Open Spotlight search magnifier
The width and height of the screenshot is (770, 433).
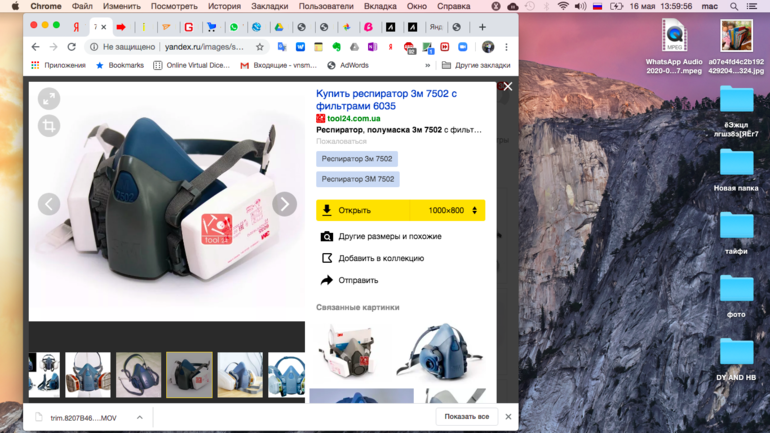pos(734,6)
